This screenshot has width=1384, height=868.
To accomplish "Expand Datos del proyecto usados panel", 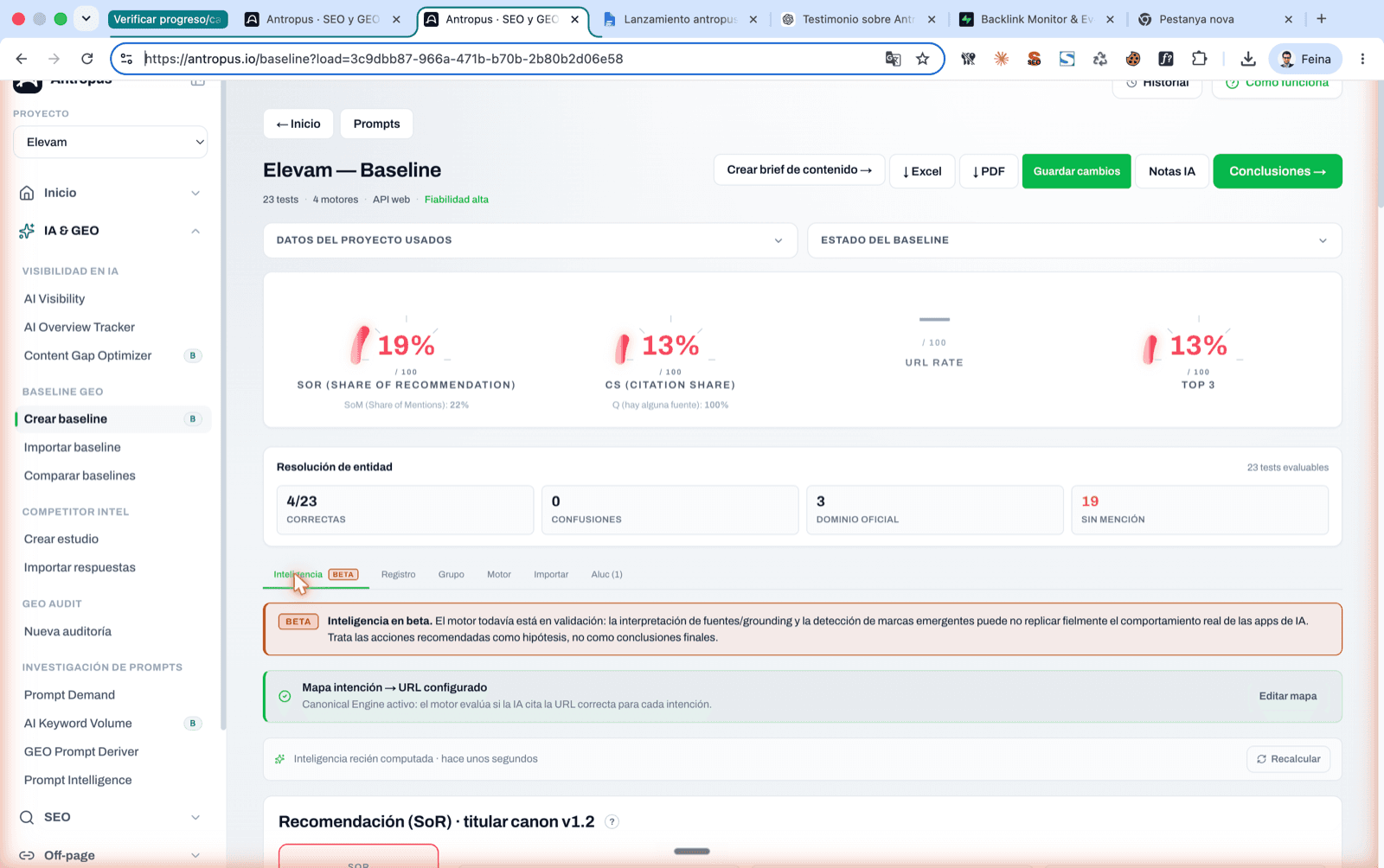I will (529, 240).
